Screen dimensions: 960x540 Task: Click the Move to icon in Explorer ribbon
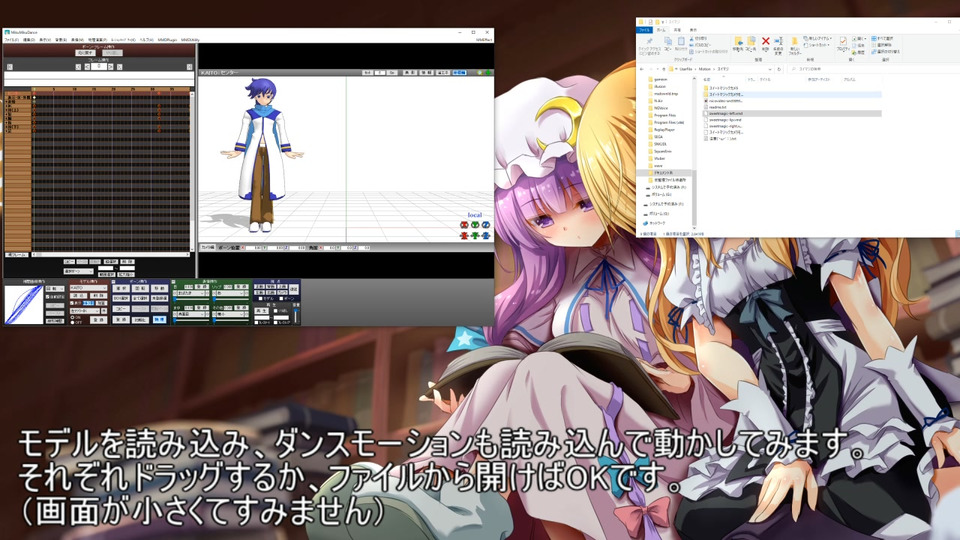[738, 42]
